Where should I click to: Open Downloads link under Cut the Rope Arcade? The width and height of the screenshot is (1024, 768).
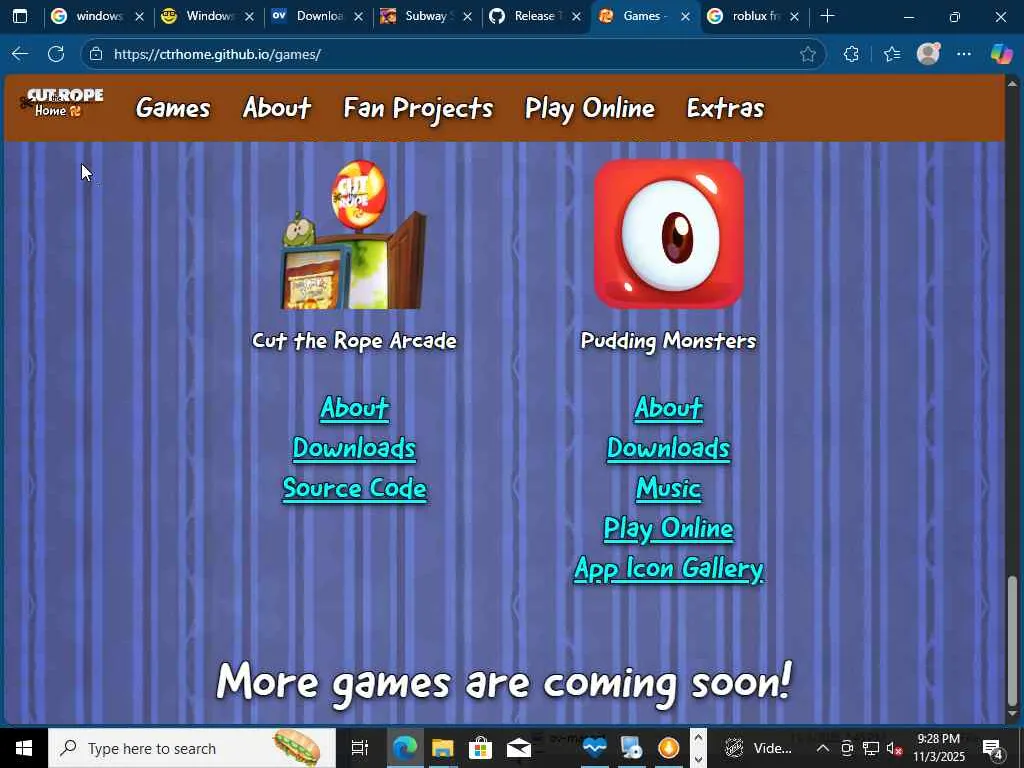click(354, 449)
